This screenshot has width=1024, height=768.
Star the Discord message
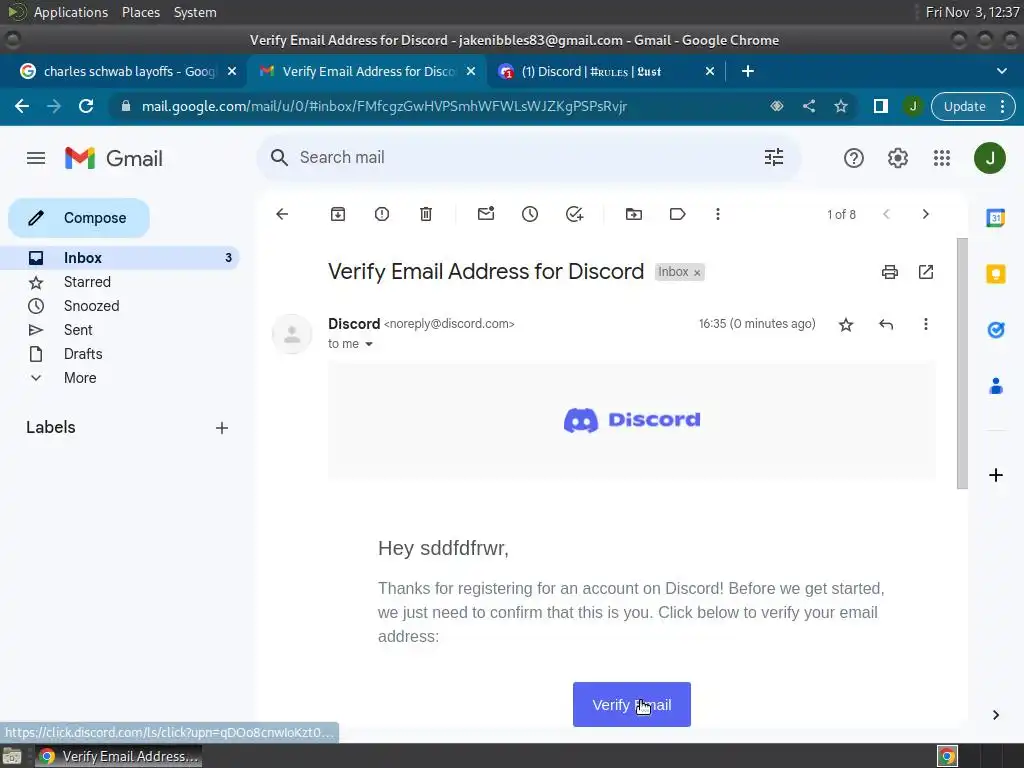(x=846, y=325)
